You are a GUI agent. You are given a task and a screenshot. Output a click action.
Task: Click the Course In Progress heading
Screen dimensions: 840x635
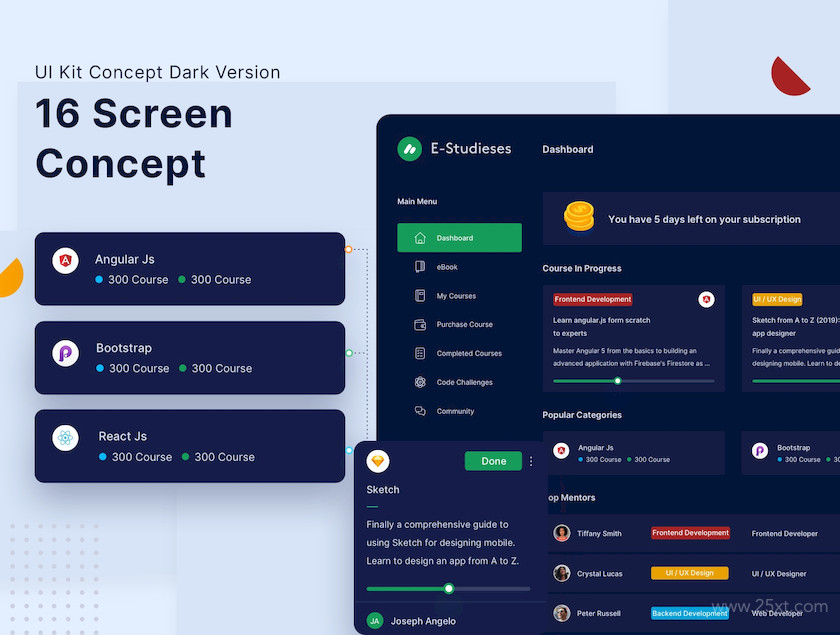click(x=582, y=268)
